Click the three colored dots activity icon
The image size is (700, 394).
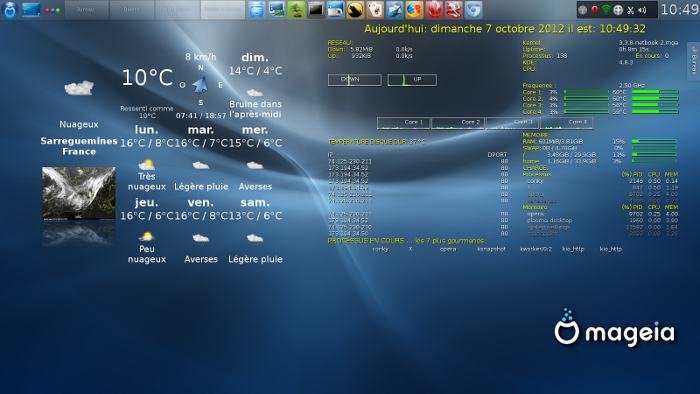pos(53,10)
